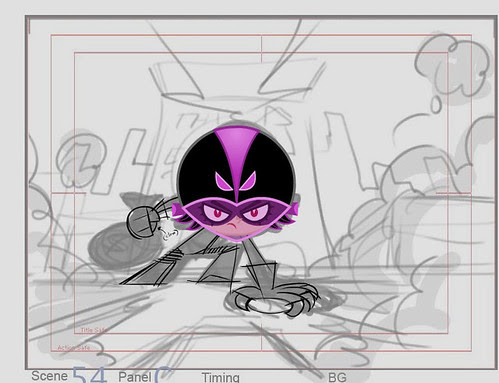Click the Scene label below the panel

click(x=49, y=376)
